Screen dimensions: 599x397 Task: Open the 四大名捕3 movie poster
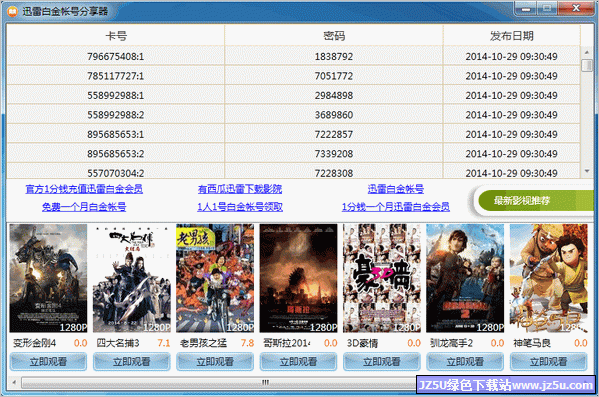pos(131,278)
